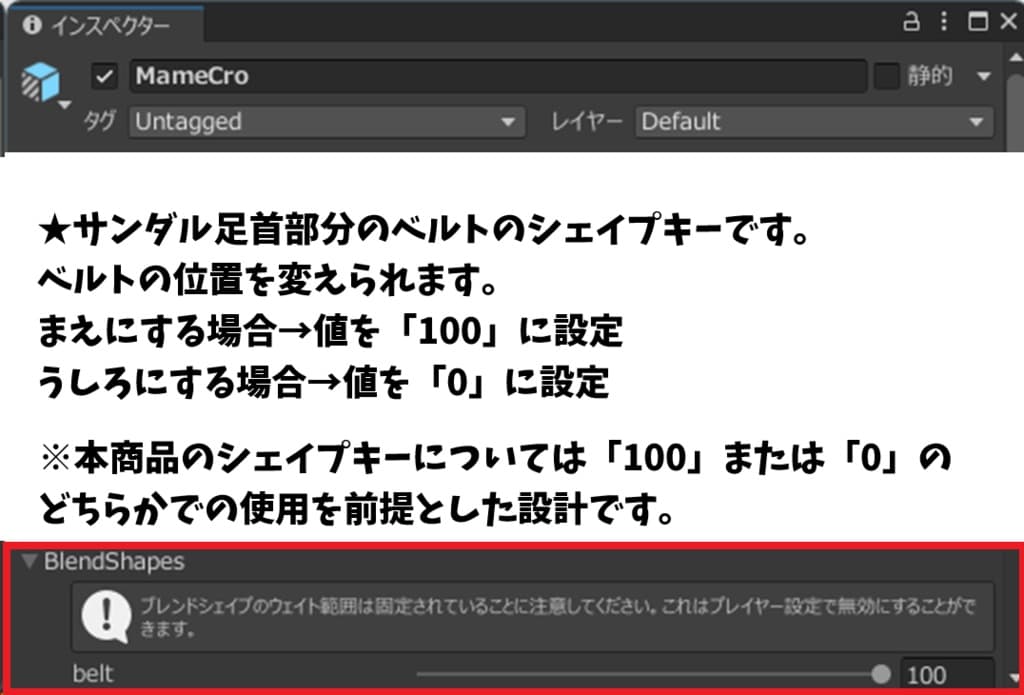
Task: Open the Default layer dropdown
Action: coord(813,122)
